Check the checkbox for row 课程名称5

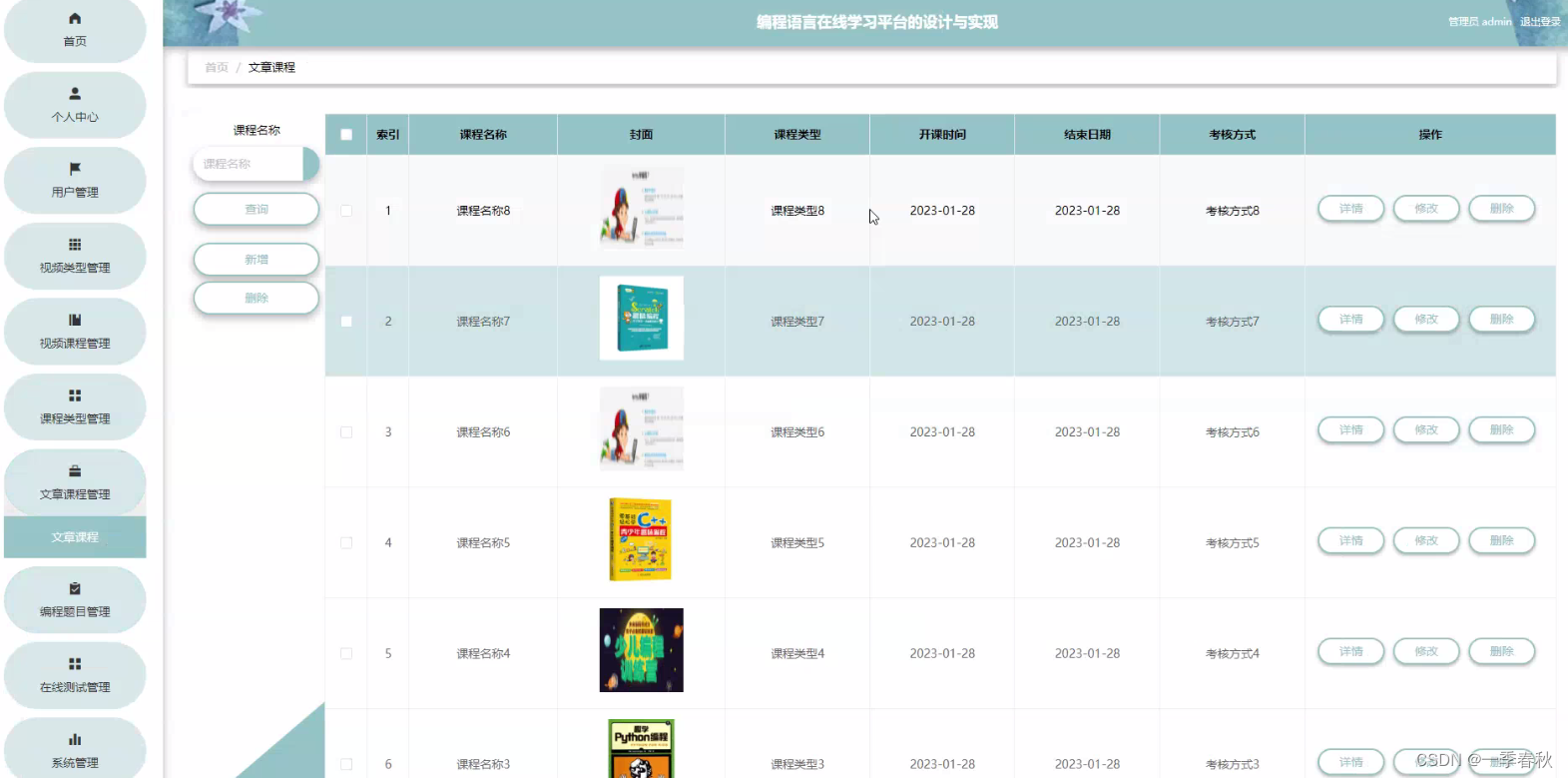346,543
